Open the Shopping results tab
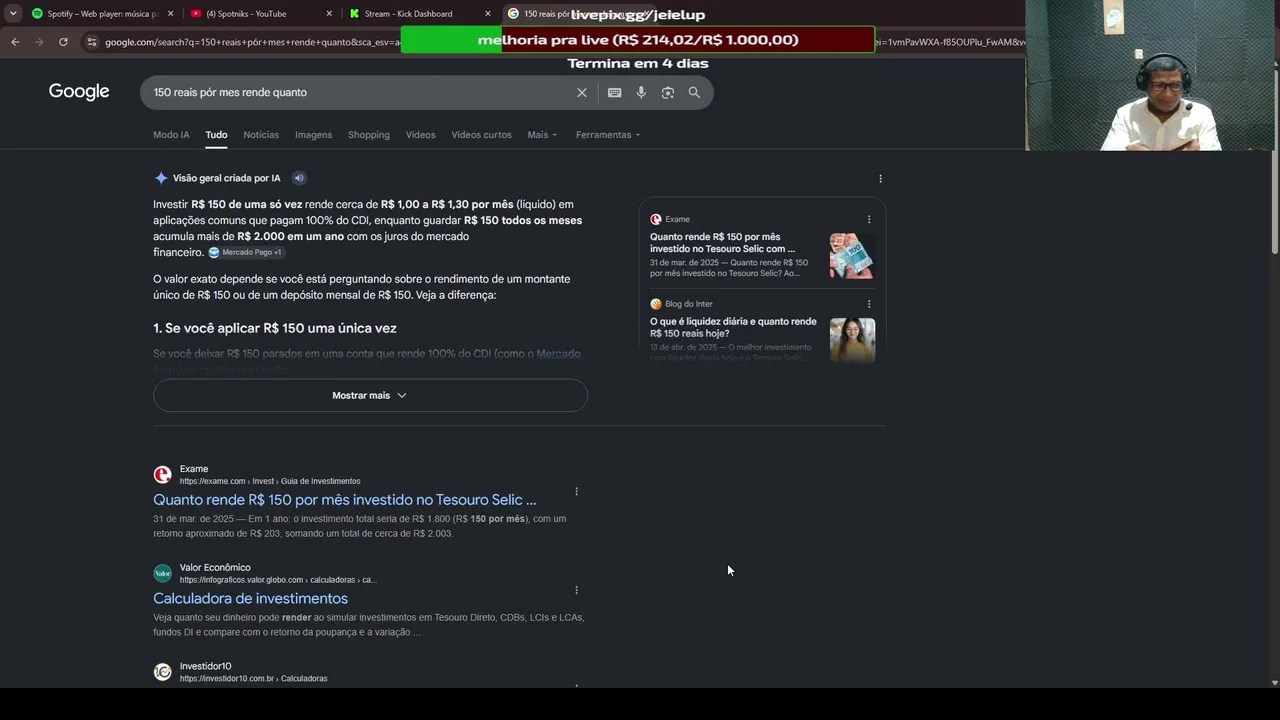The height and width of the screenshot is (720, 1280). click(x=369, y=135)
